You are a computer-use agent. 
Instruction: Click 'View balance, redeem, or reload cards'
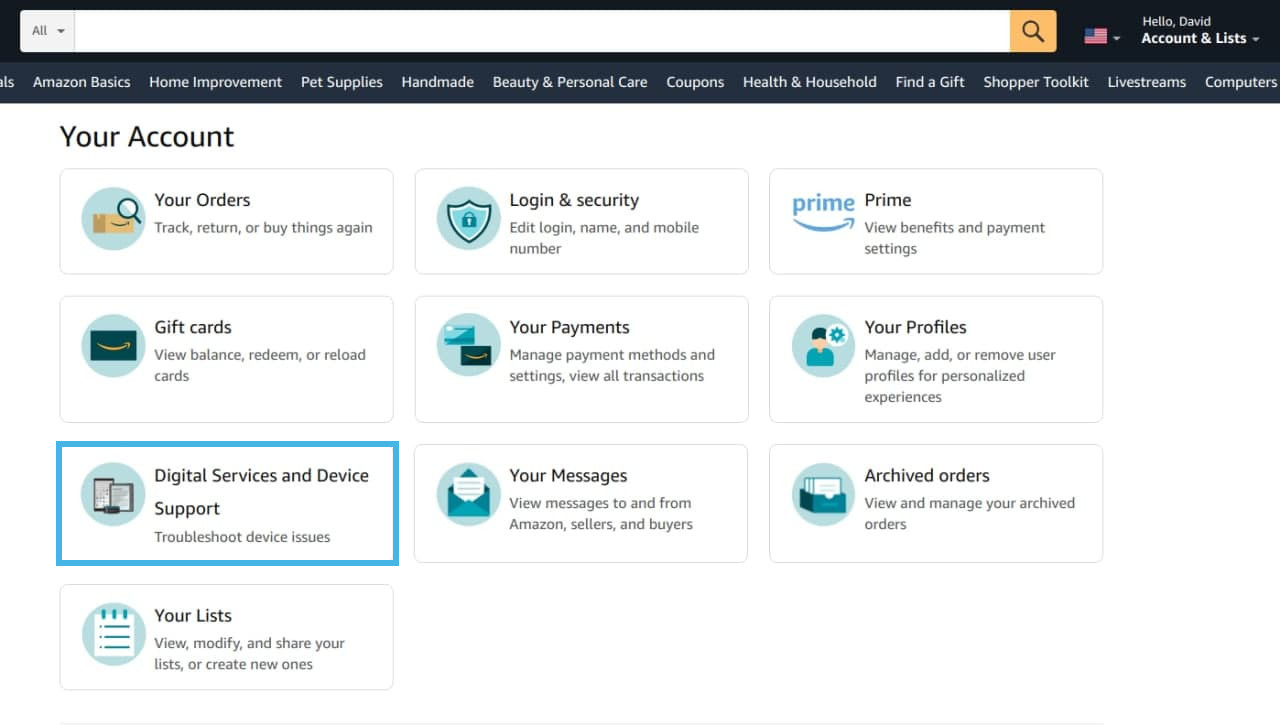point(260,365)
